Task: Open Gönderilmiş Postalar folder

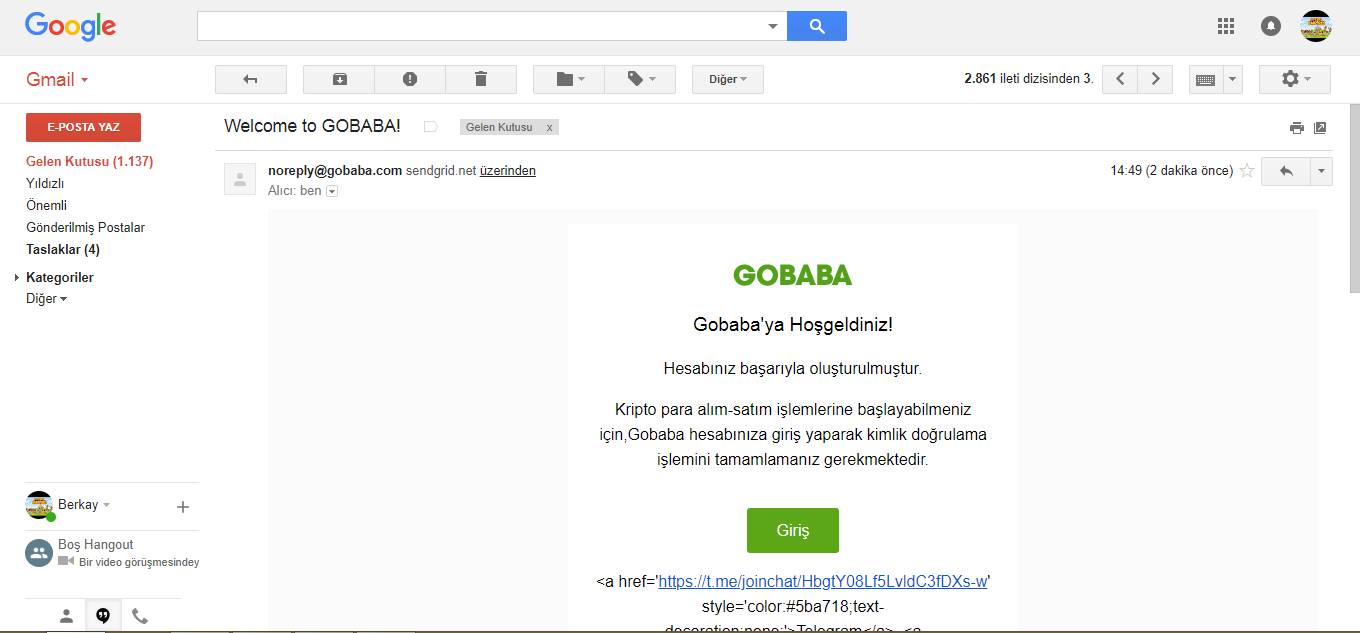Action: [x=85, y=227]
